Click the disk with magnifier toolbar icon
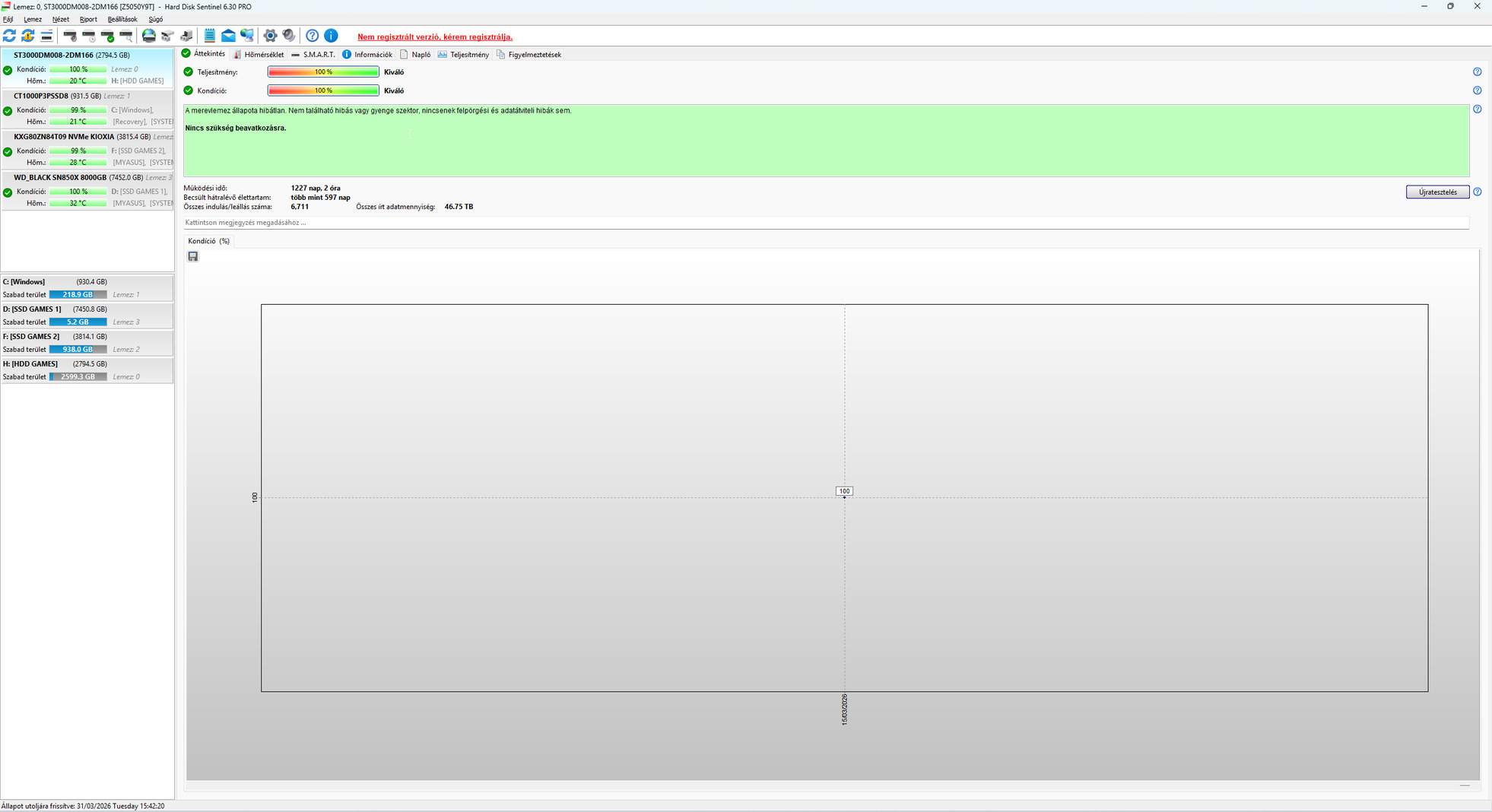The width and height of the screenshot is (1492, 812). (x=126, y=36)
